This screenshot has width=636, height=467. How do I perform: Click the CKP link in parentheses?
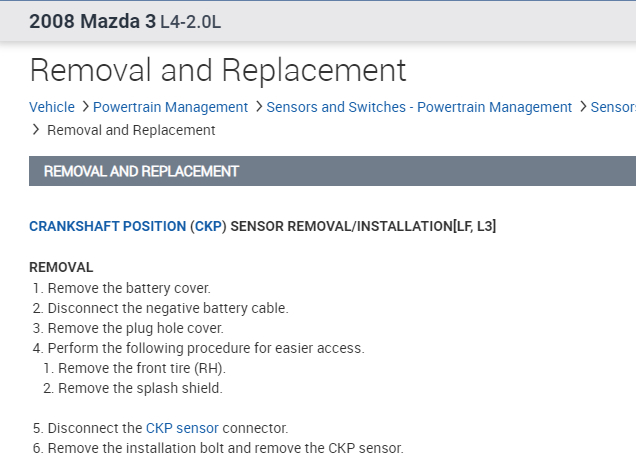(208, 227)
